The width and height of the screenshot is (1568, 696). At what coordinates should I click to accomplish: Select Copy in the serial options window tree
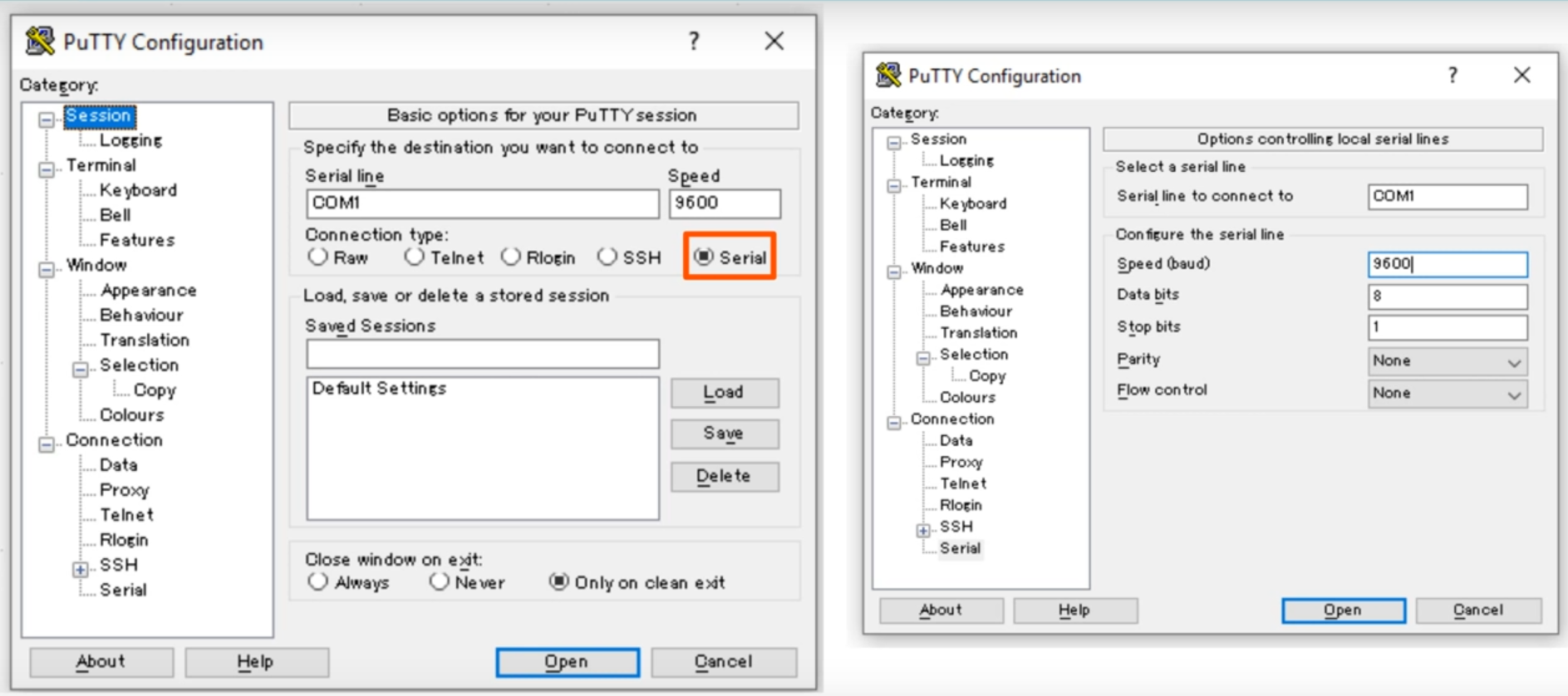pos(986,376)
